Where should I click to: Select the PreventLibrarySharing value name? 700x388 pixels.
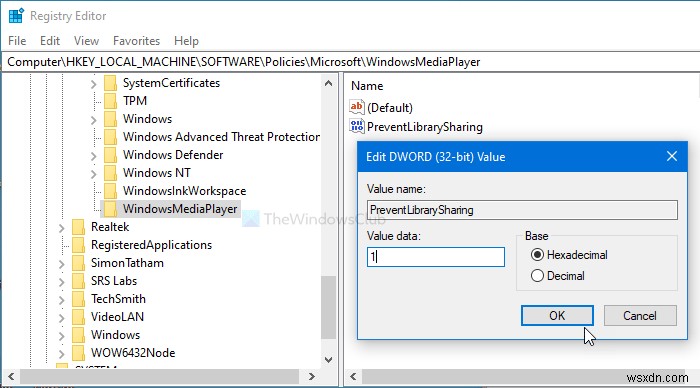click(425, 127)
